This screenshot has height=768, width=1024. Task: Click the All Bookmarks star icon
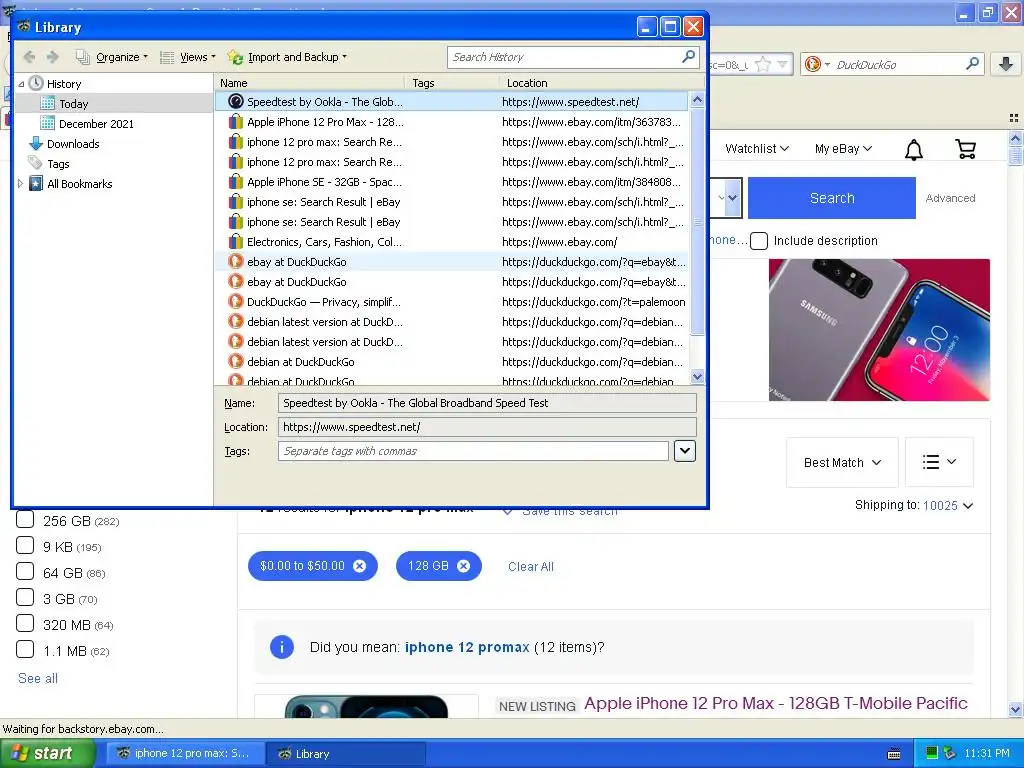(x=36, y=184)
